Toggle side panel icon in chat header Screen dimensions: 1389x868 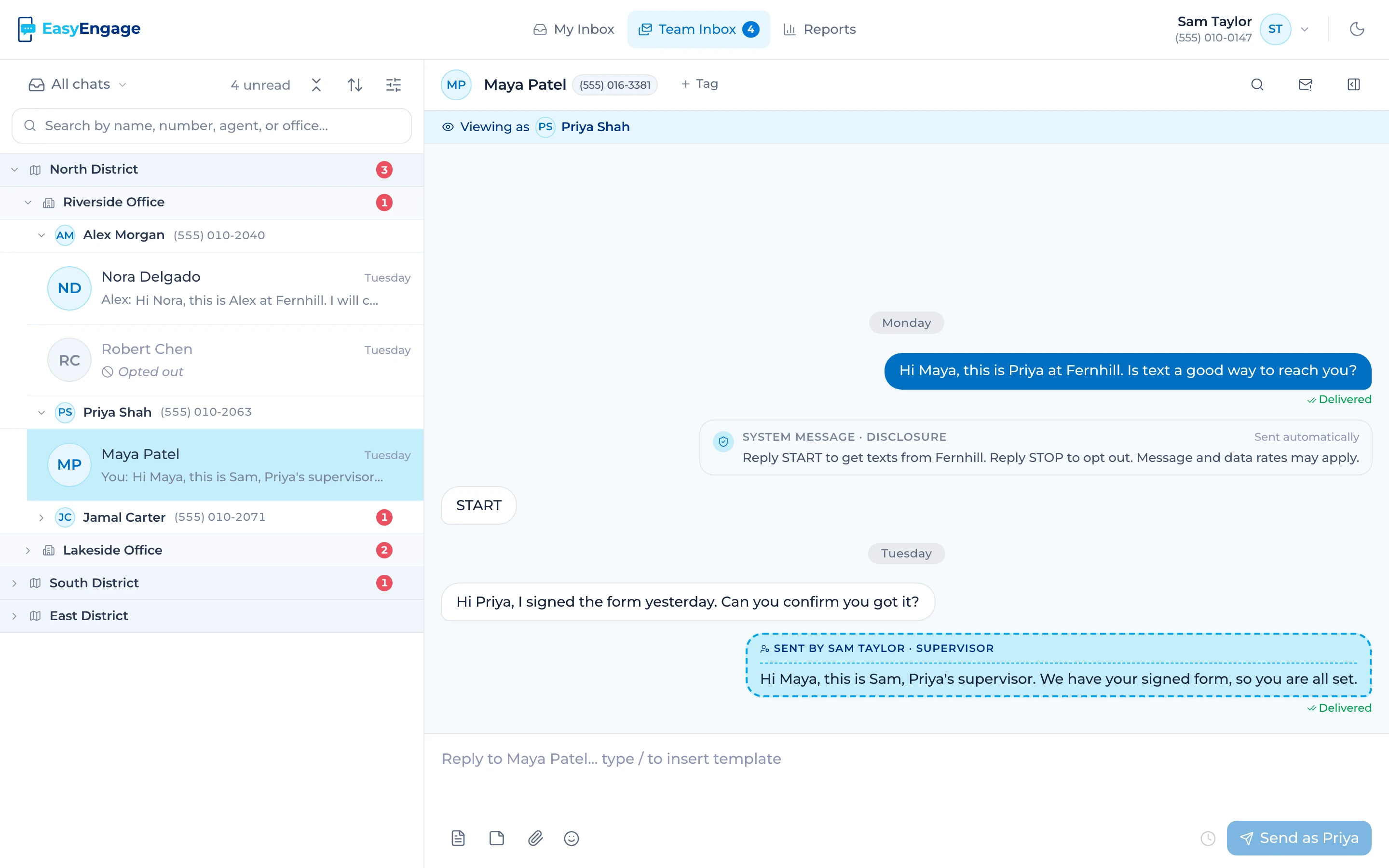(x=1353, y=84)
